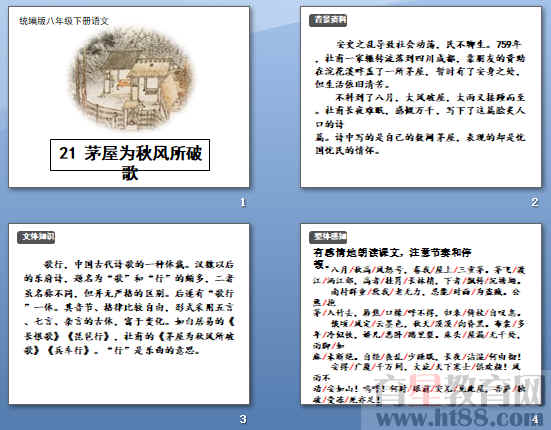The width and height of the screenshot is (551, 430).
Task: Click the word 歌 below the title box
Action: [x=130, y=174]
